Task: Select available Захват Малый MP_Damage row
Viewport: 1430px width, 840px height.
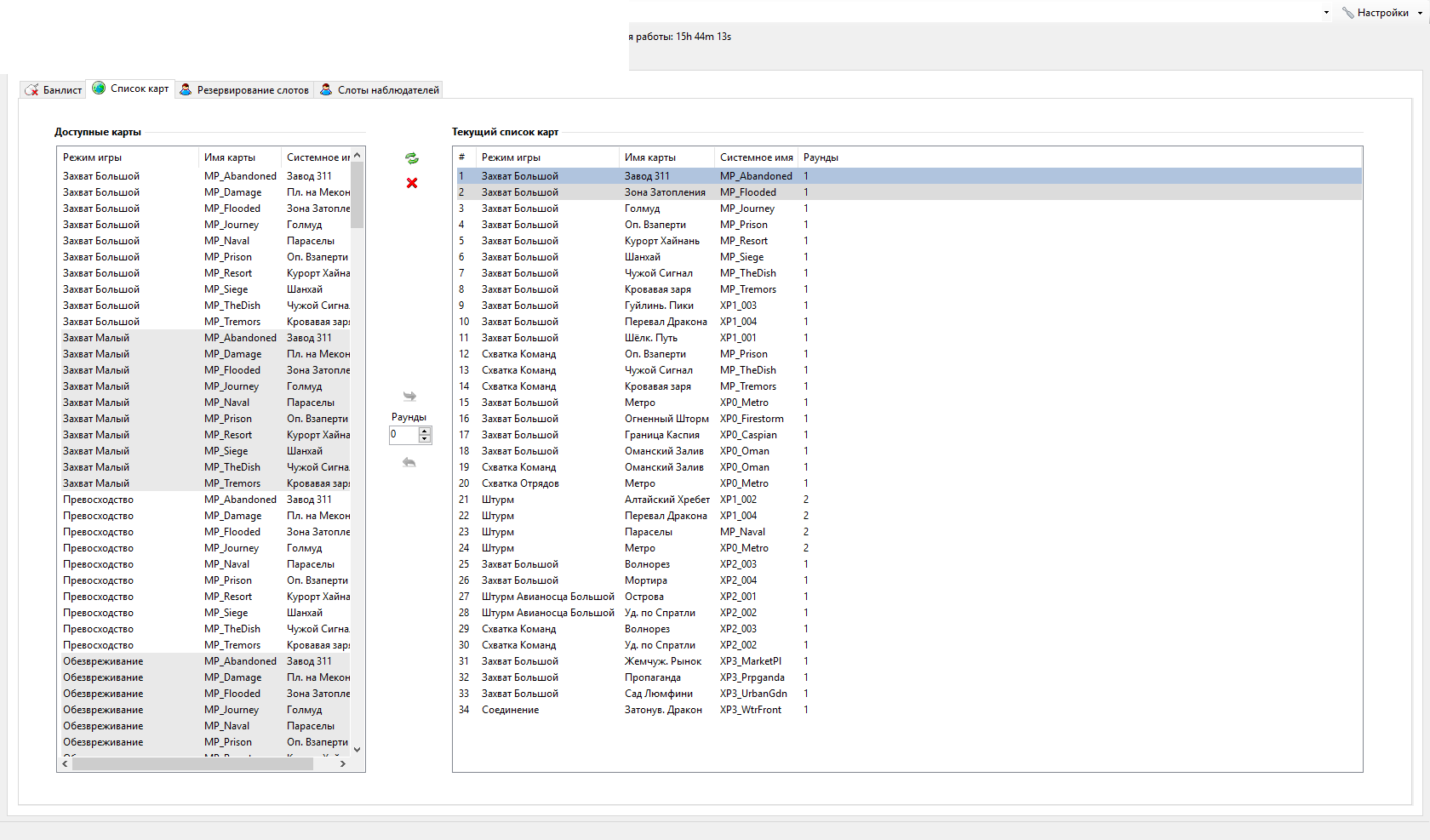Action: pos(204,354)
